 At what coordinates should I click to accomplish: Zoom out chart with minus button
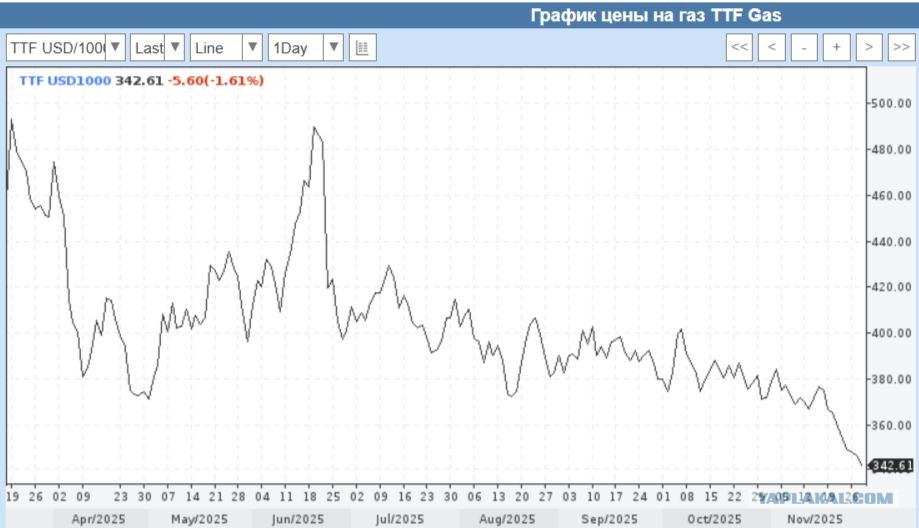click(x=804, y=47)
